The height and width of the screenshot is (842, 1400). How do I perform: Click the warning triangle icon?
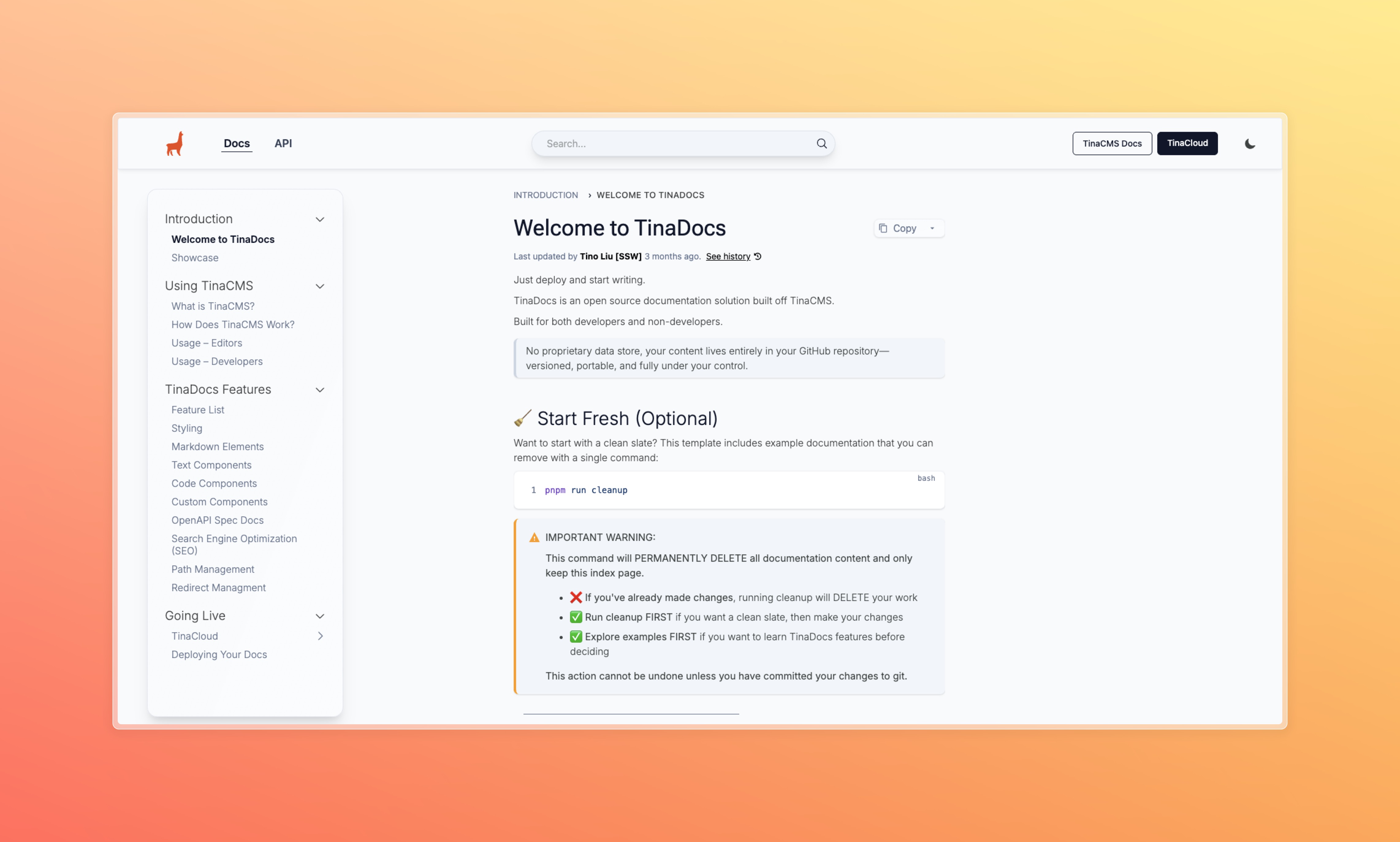click(x=534, y=537)
